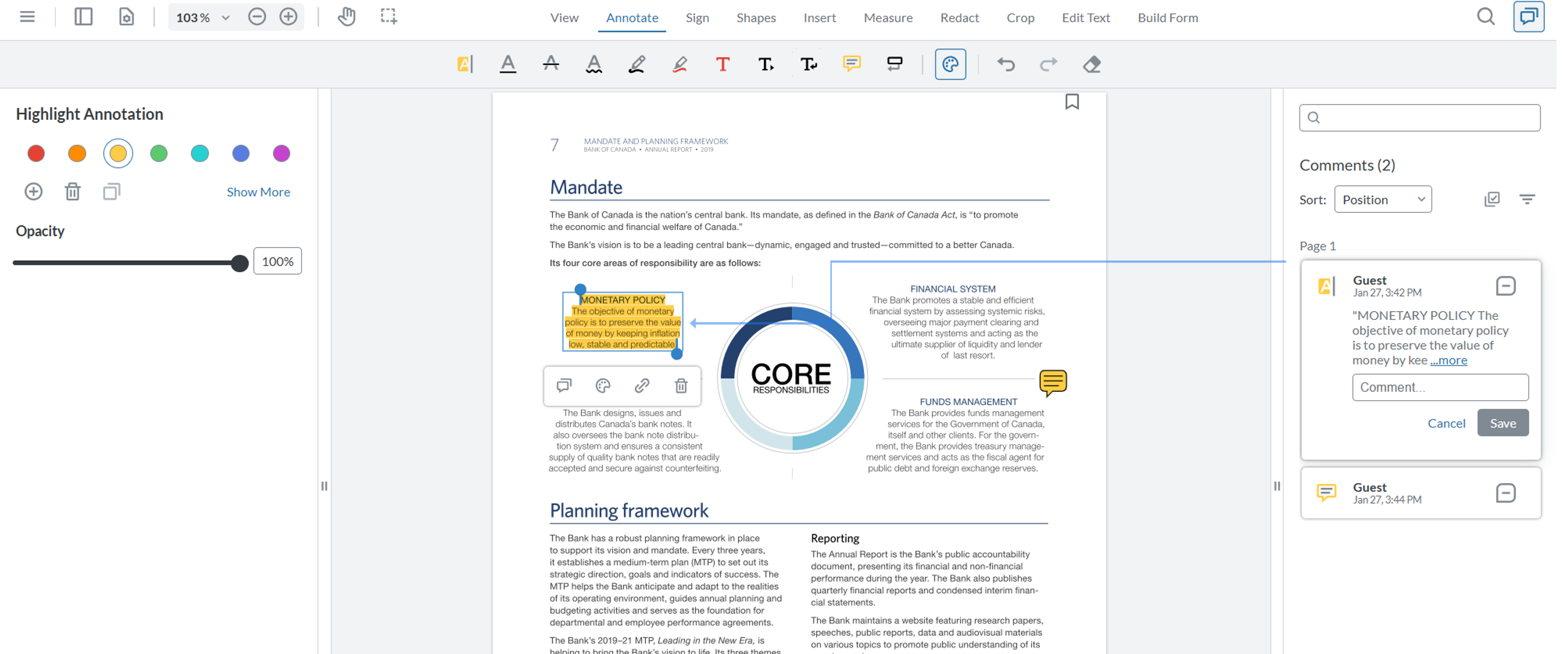The width and height of the screenshot is (1568, 654).
Task: Select the free hand highlighter tool
Action: 680,64
